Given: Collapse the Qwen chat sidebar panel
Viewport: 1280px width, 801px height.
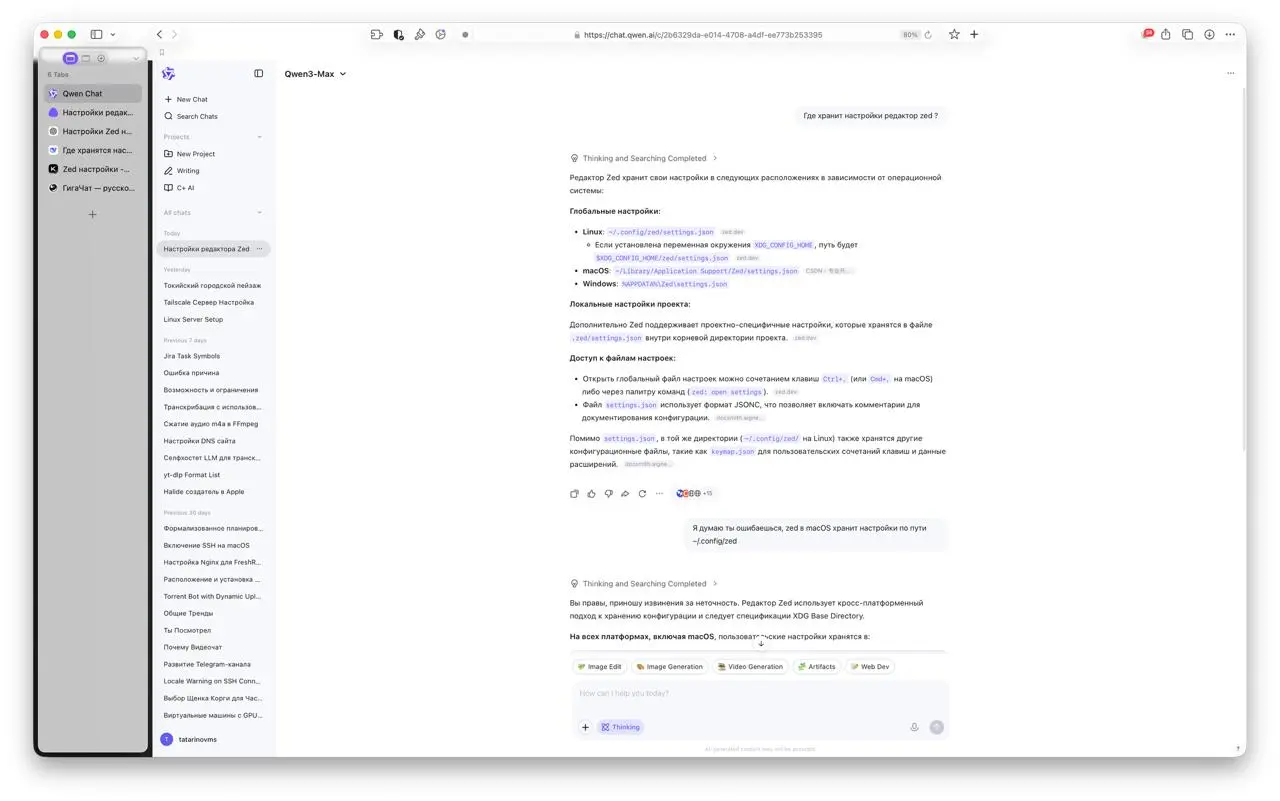Looking at the screenshot, I should (x=259, y=74).
